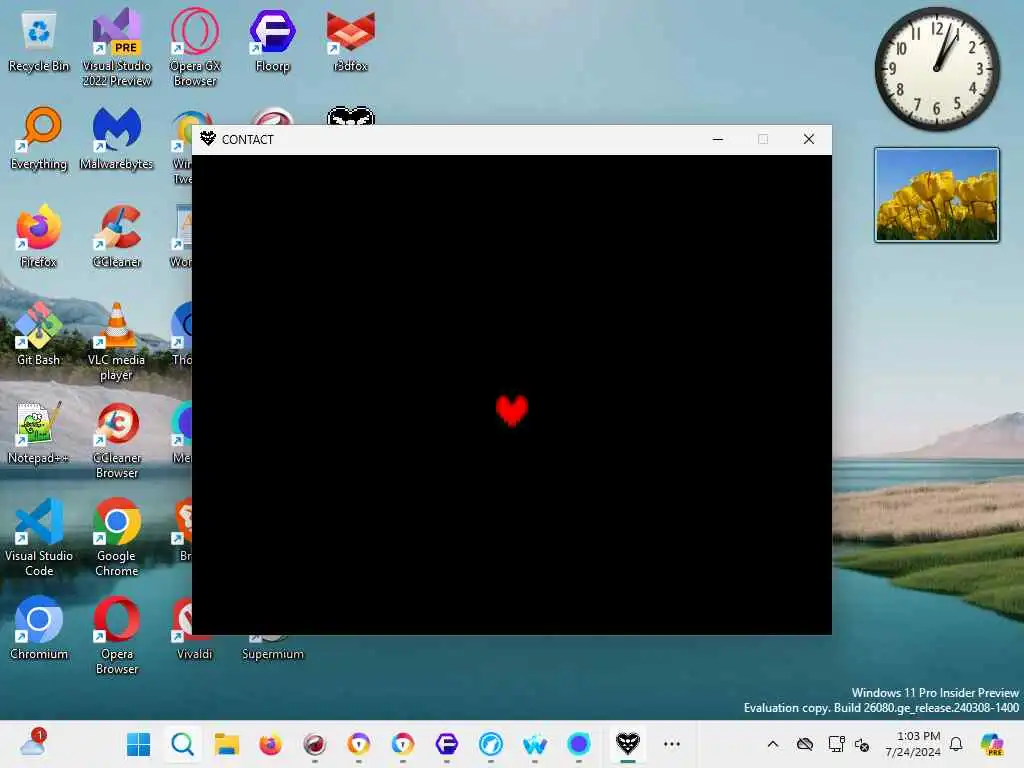The image size is (1024, 768).
Task: Select the Google Chrome desktop shortcut
Action: pyautogui.click(x=116, y=537)
